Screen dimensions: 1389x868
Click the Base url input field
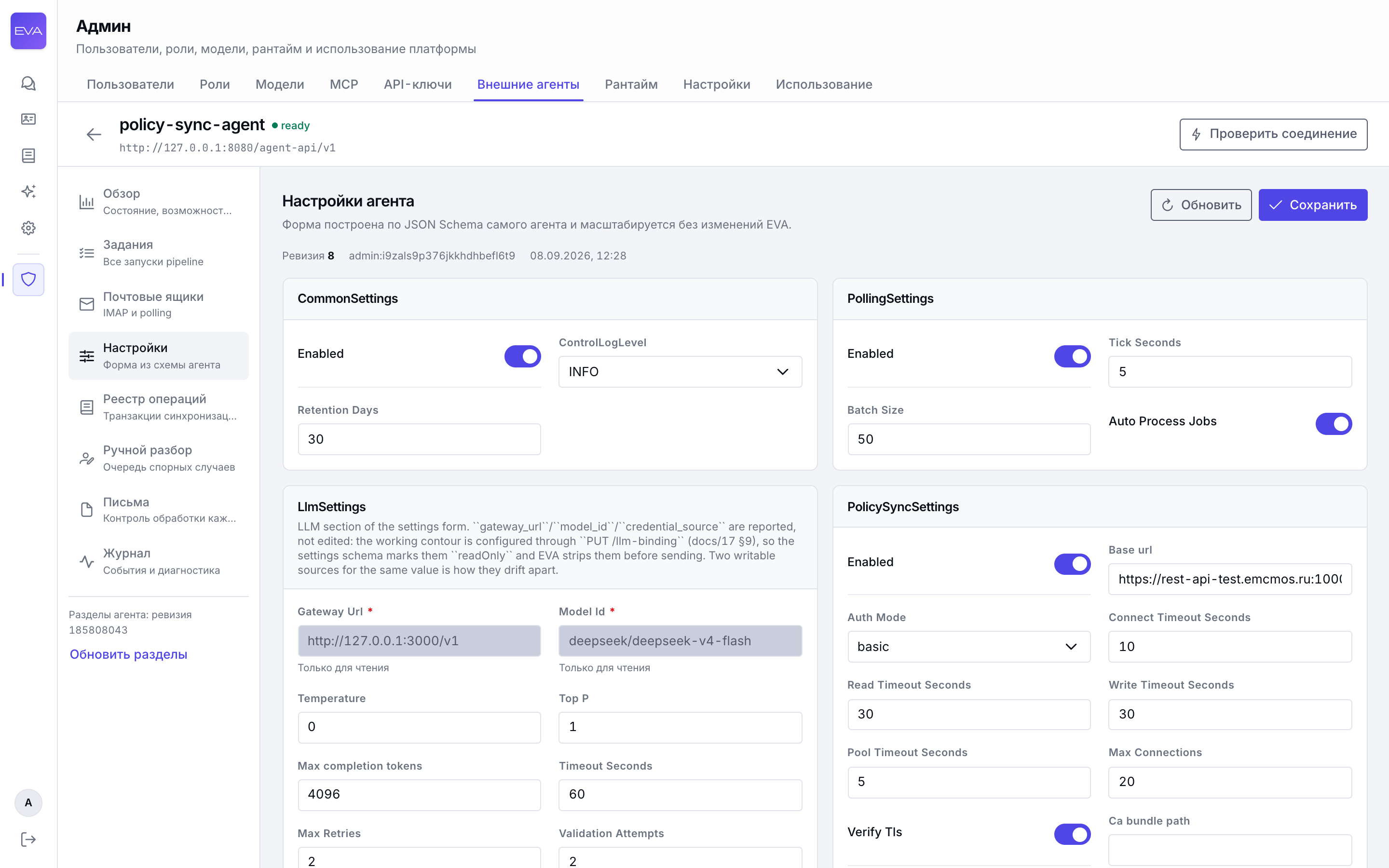click(1230, 579)
